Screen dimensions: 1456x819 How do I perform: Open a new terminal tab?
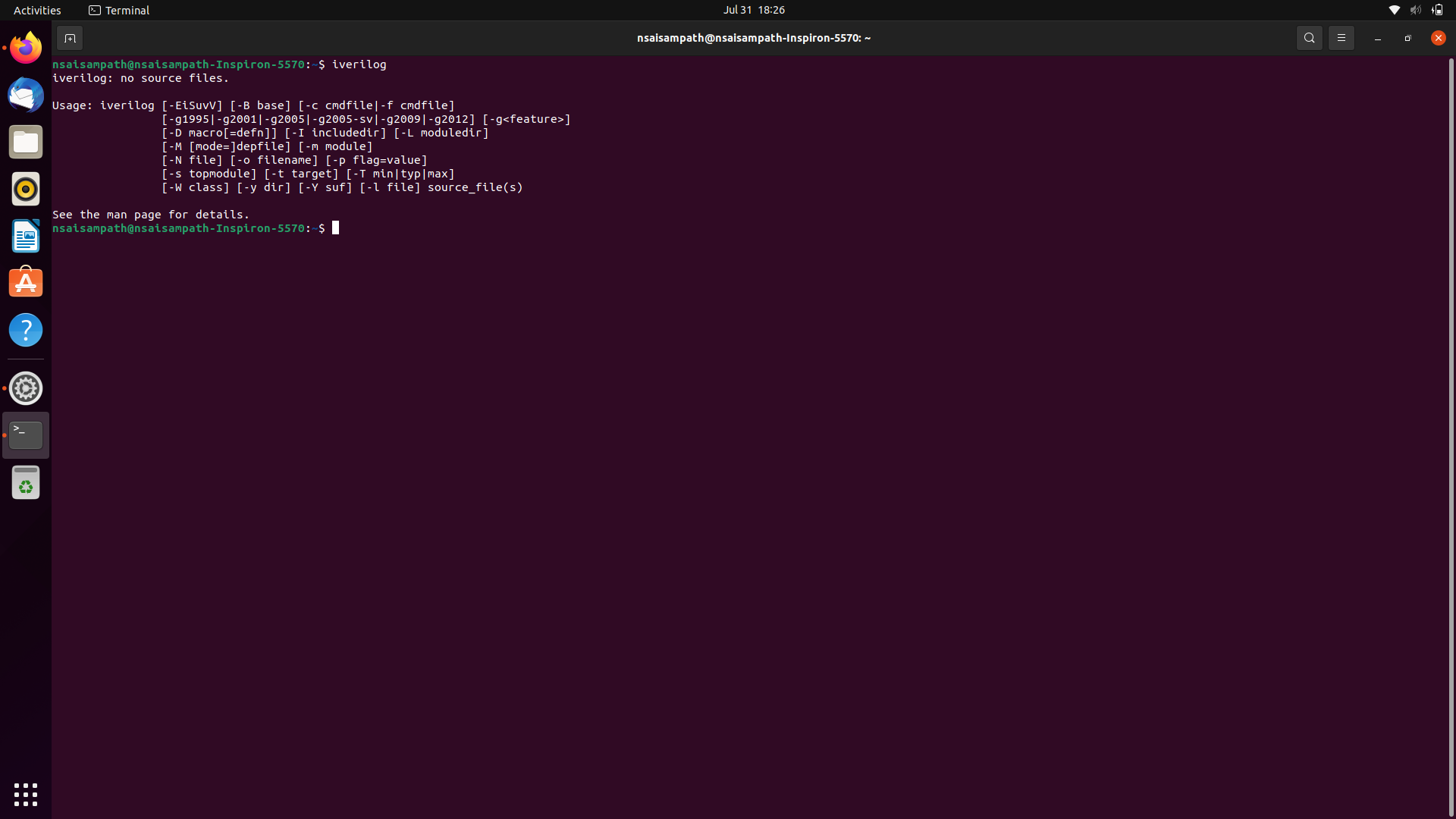[x=69, y=38]
